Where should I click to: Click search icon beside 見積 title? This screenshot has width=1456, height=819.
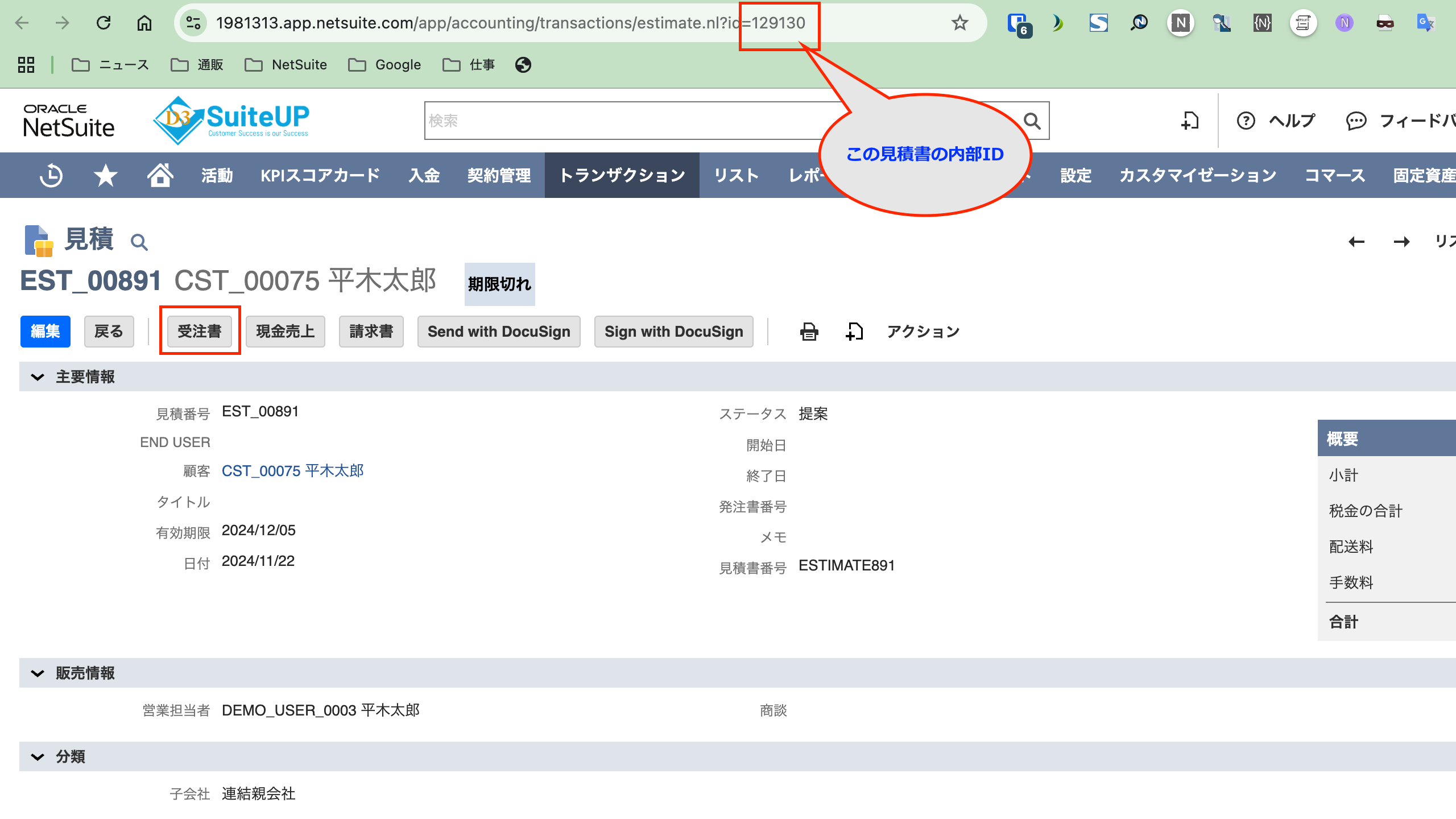pyautogui.click(x=139, y=242)
